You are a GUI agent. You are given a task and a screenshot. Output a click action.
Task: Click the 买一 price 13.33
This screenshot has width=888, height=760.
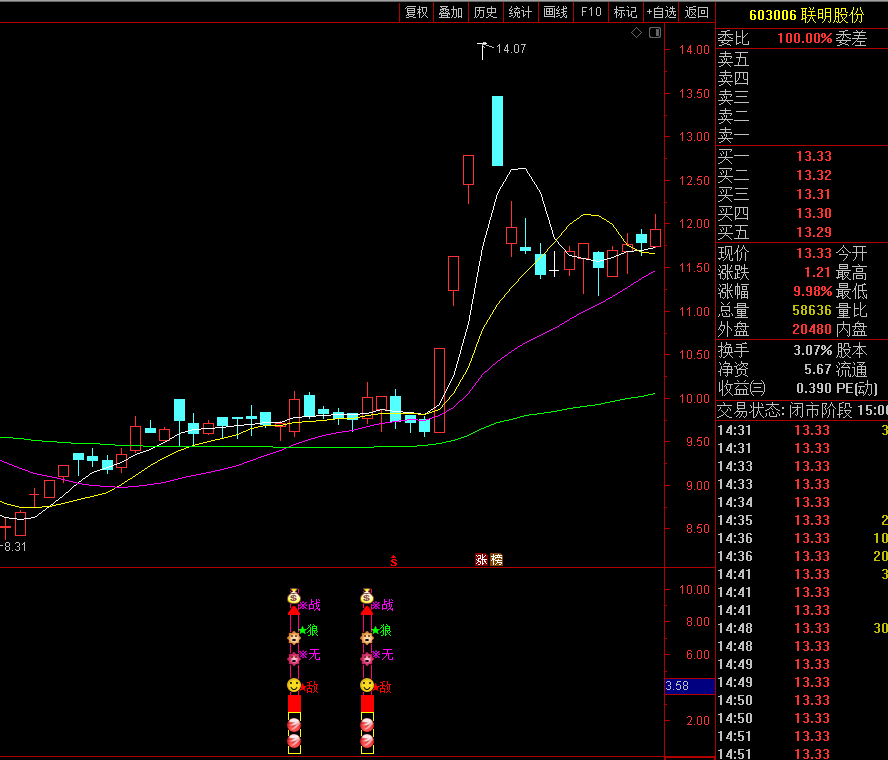814,156
